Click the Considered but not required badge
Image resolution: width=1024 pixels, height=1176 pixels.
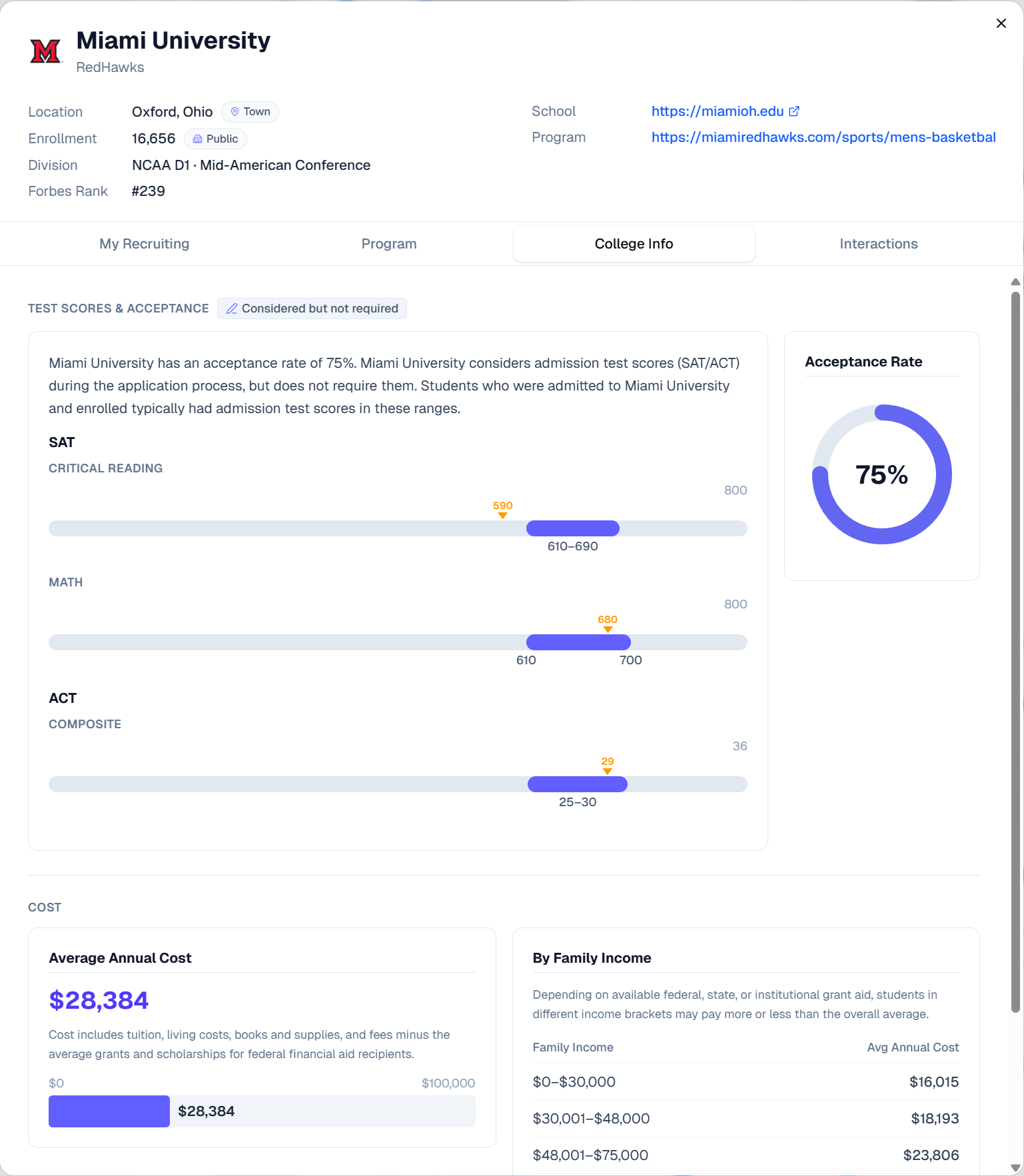click(312, 308)
